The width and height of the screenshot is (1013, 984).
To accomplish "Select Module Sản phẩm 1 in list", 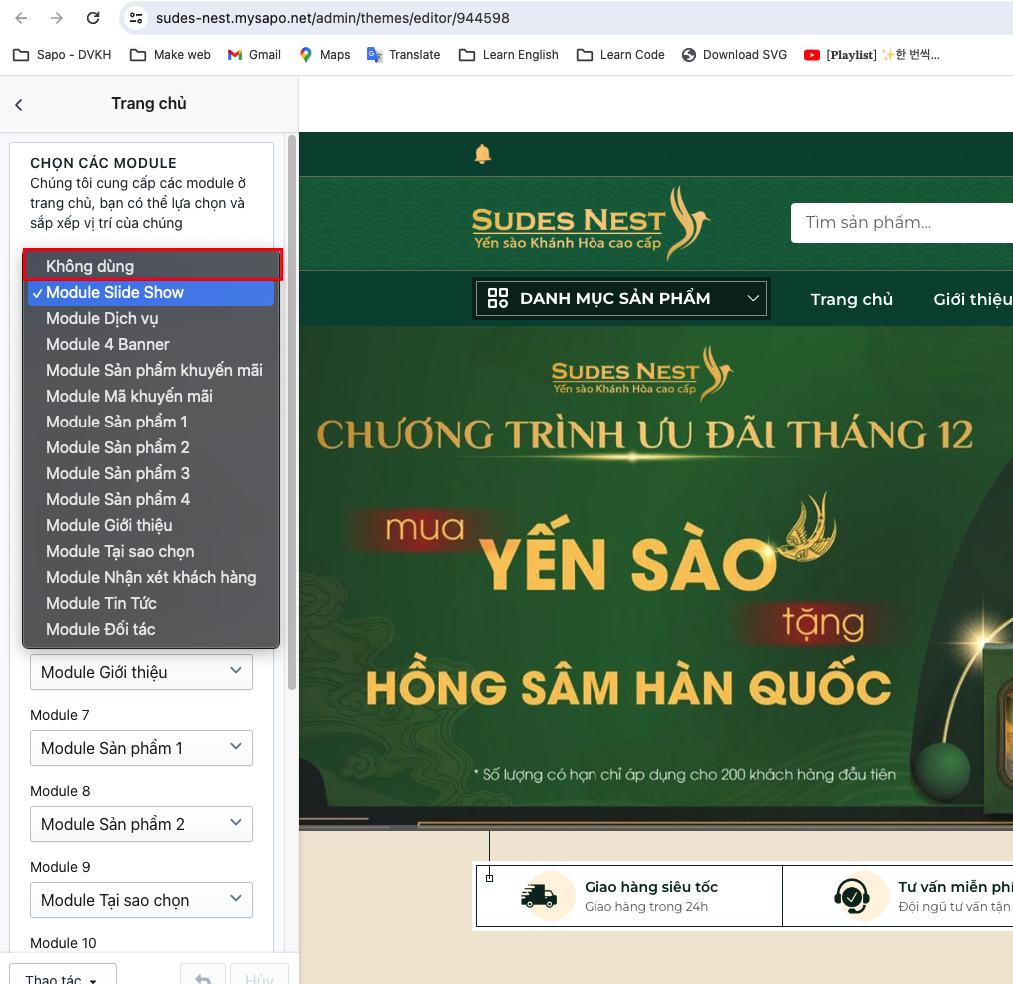I will pyautogui.click(x=151, y=421).
